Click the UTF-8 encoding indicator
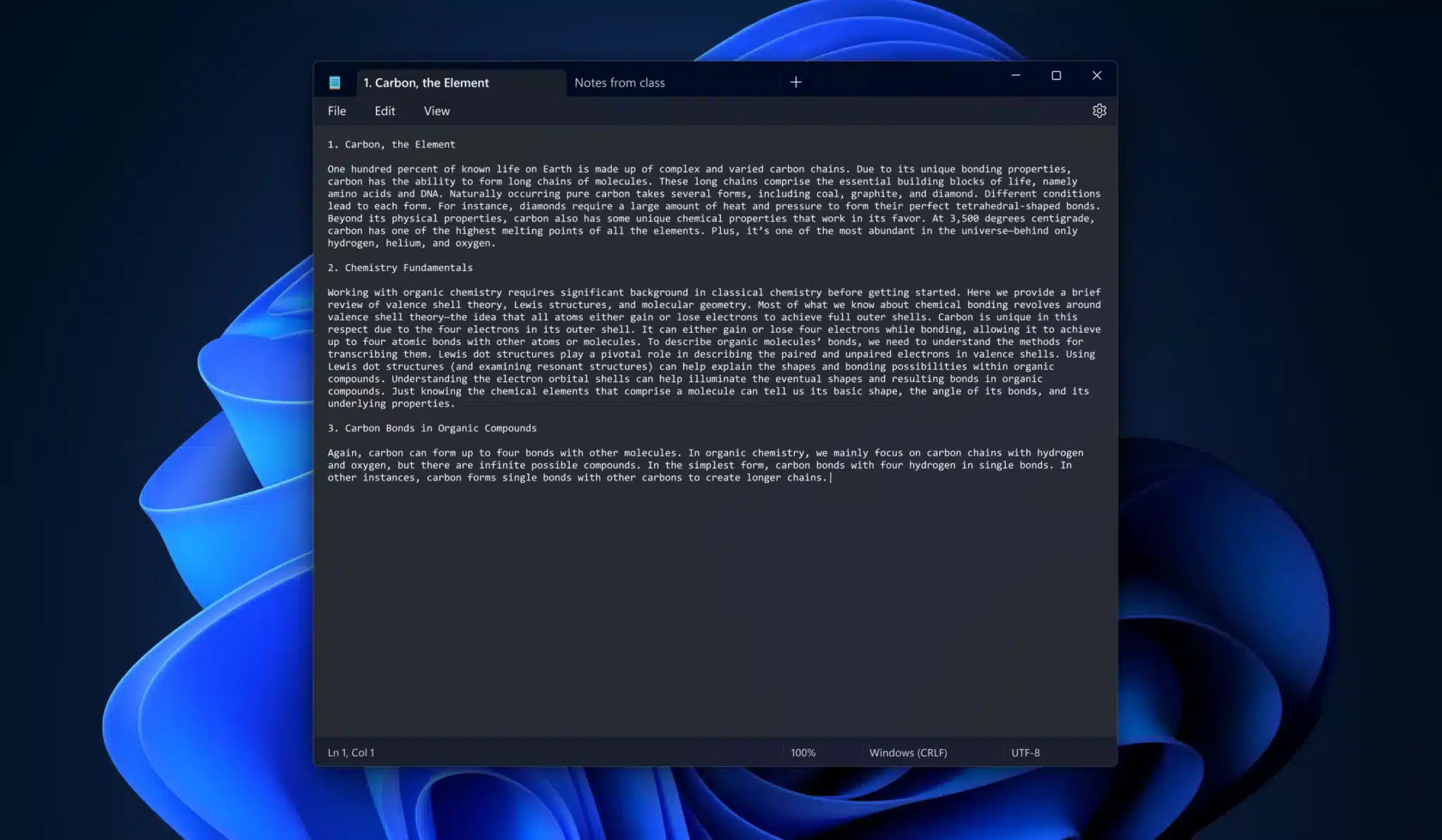The image size is (1442, 840). [x=1025, y=753]
